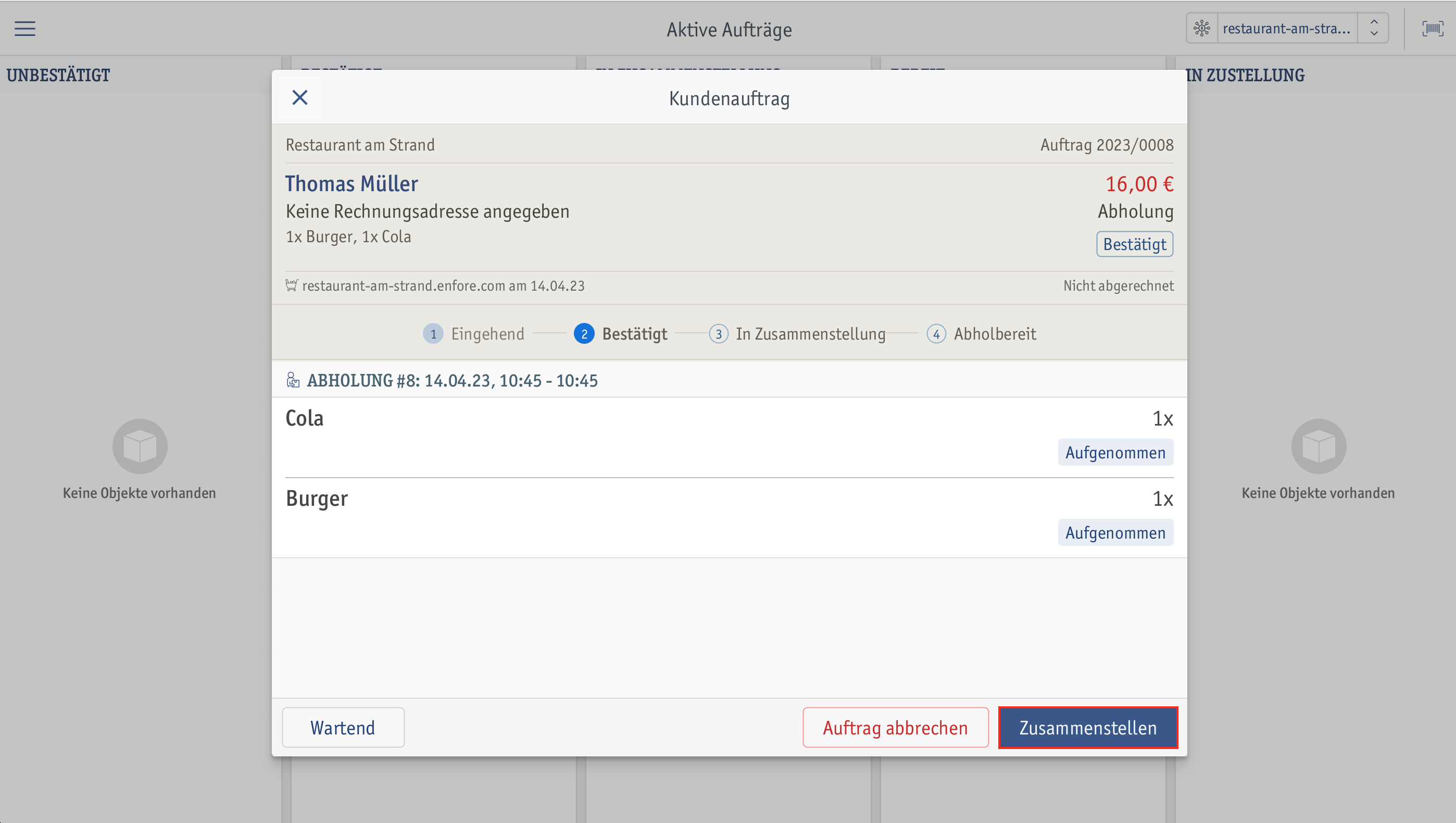Screen dimensions: 1456x823
Task: Open the hamburger navigation menu
Action: [25, 28]
